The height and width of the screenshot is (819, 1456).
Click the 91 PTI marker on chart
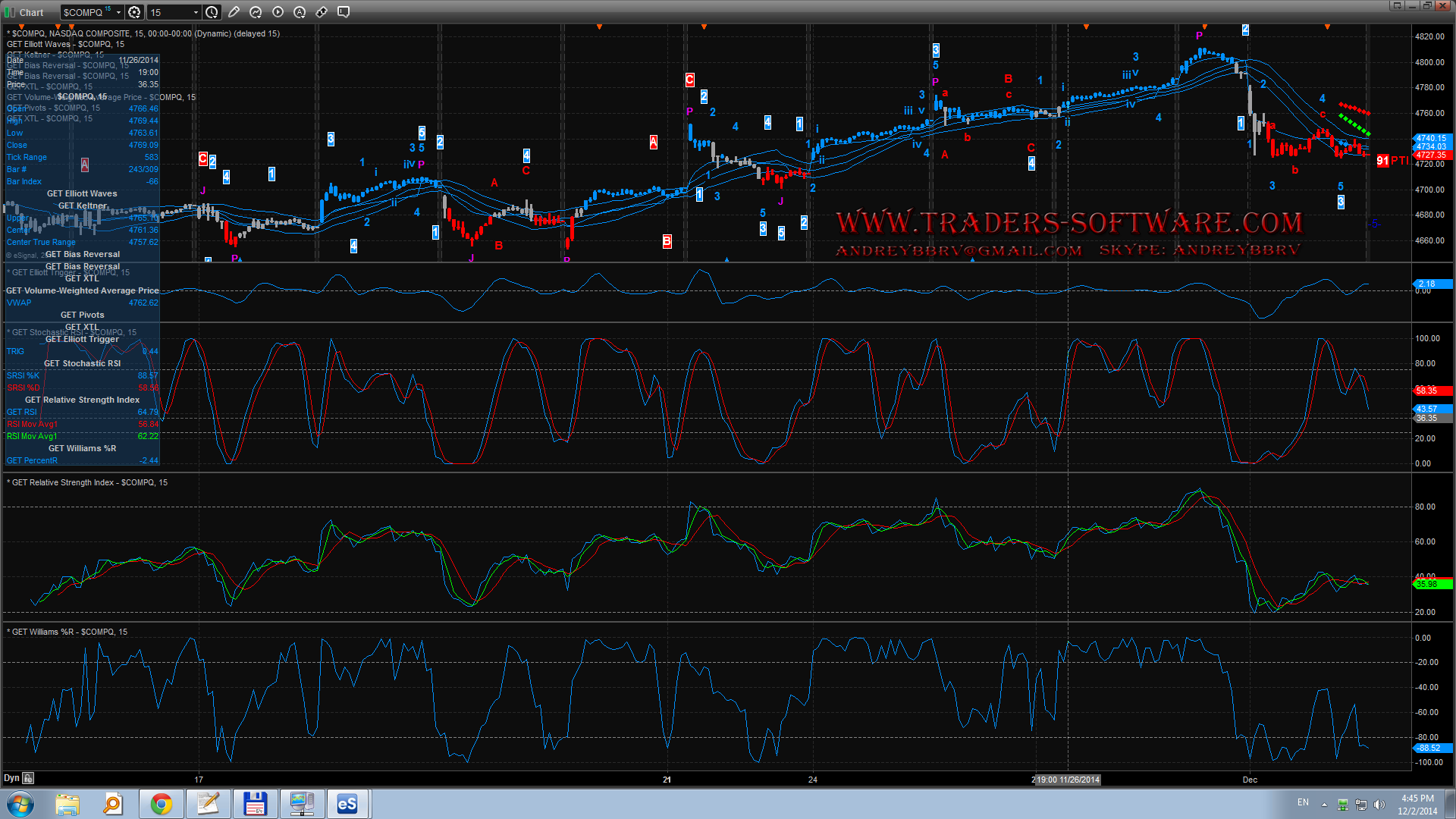click(1392, 161)
